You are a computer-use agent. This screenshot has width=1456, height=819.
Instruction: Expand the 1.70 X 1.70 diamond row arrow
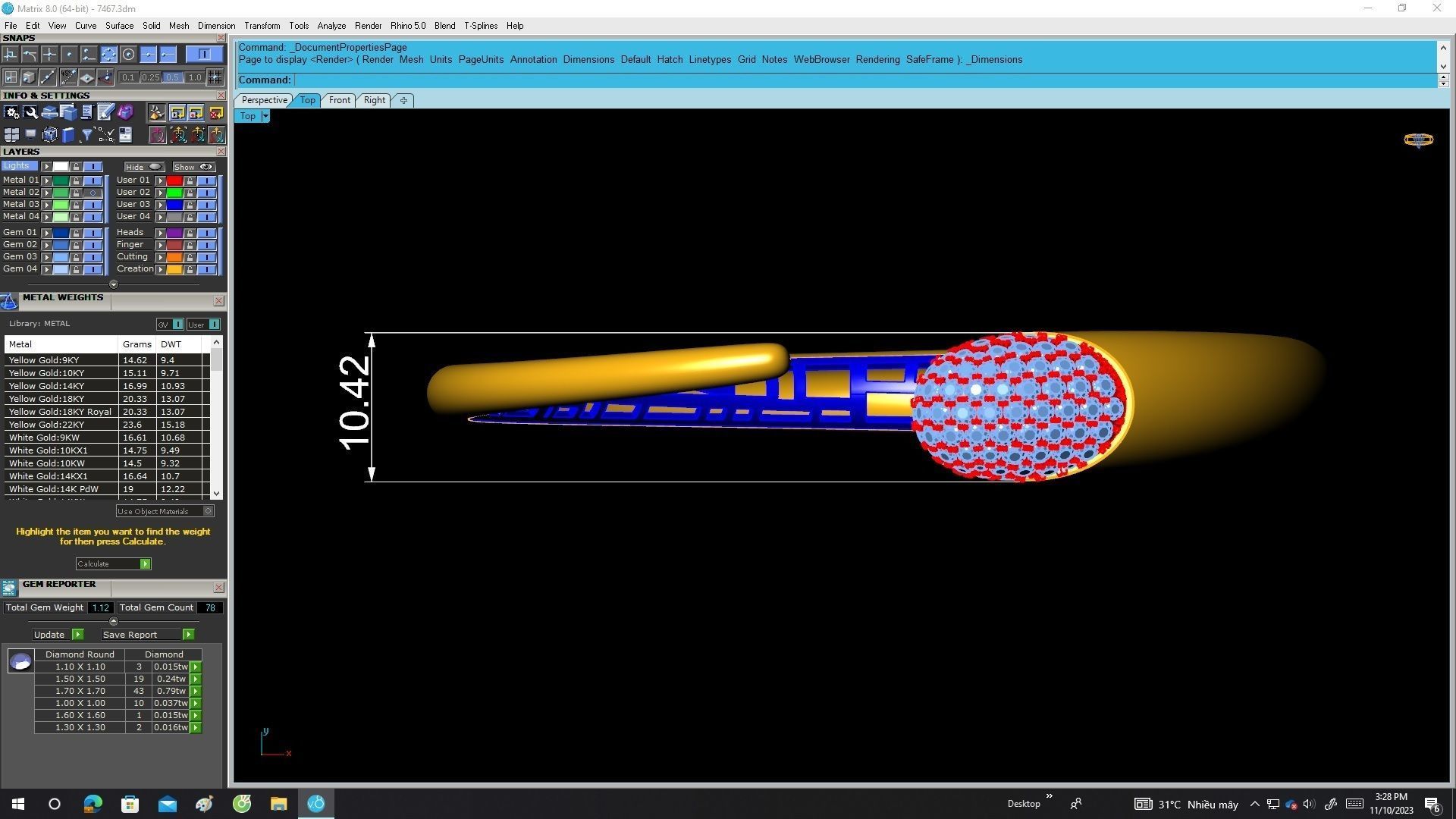point(196,691)
